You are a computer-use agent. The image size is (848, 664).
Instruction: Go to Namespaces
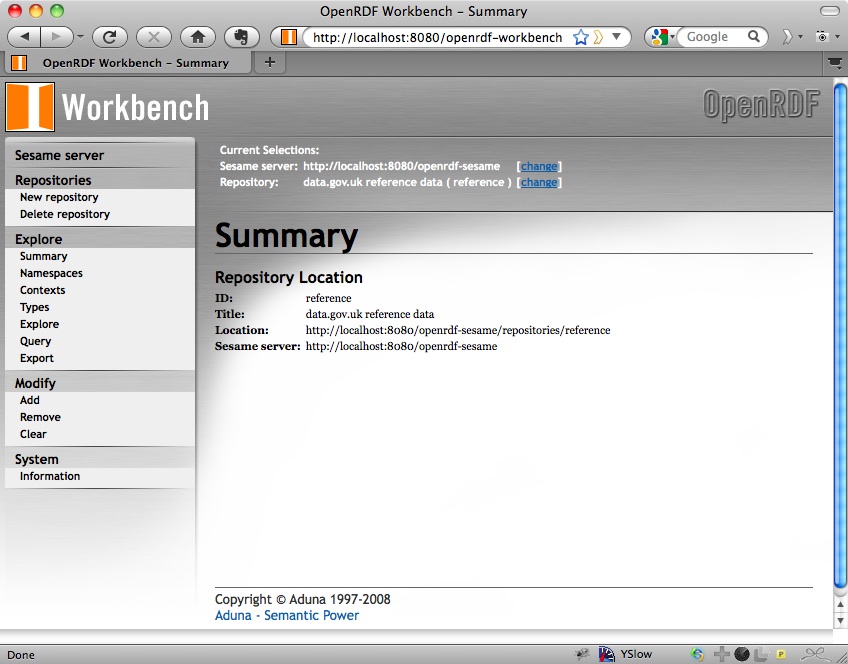point(51,273)
